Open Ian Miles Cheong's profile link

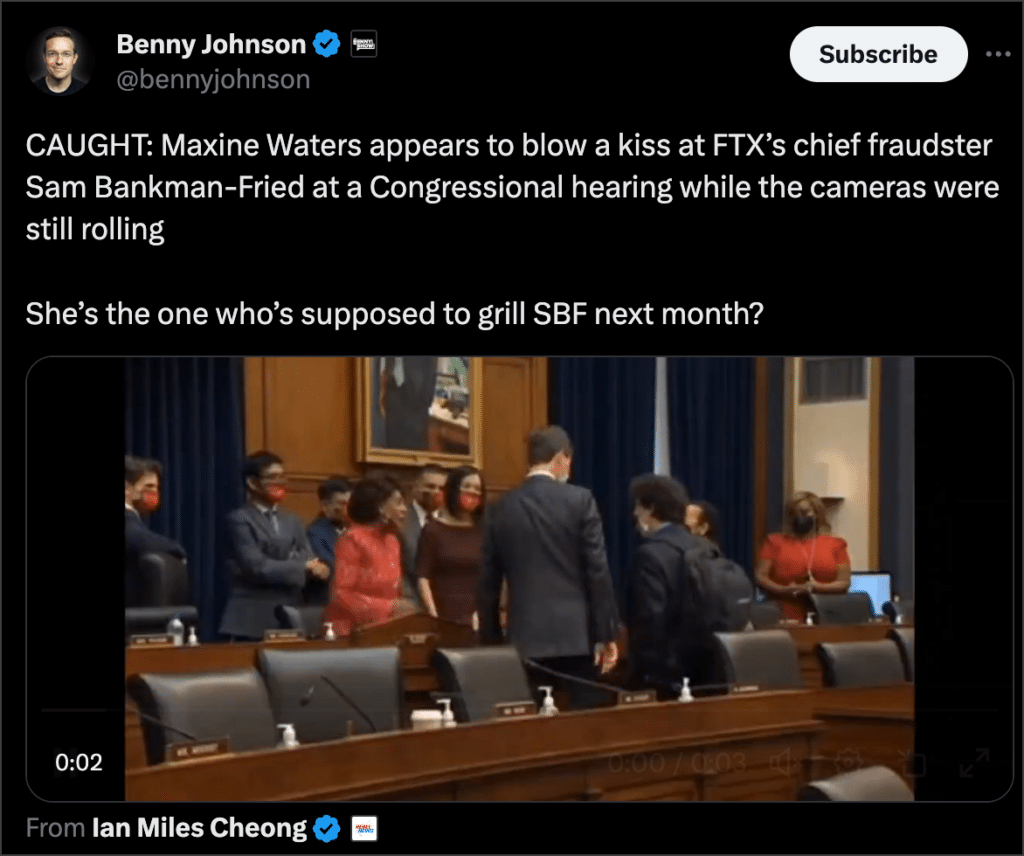(200, 828)
